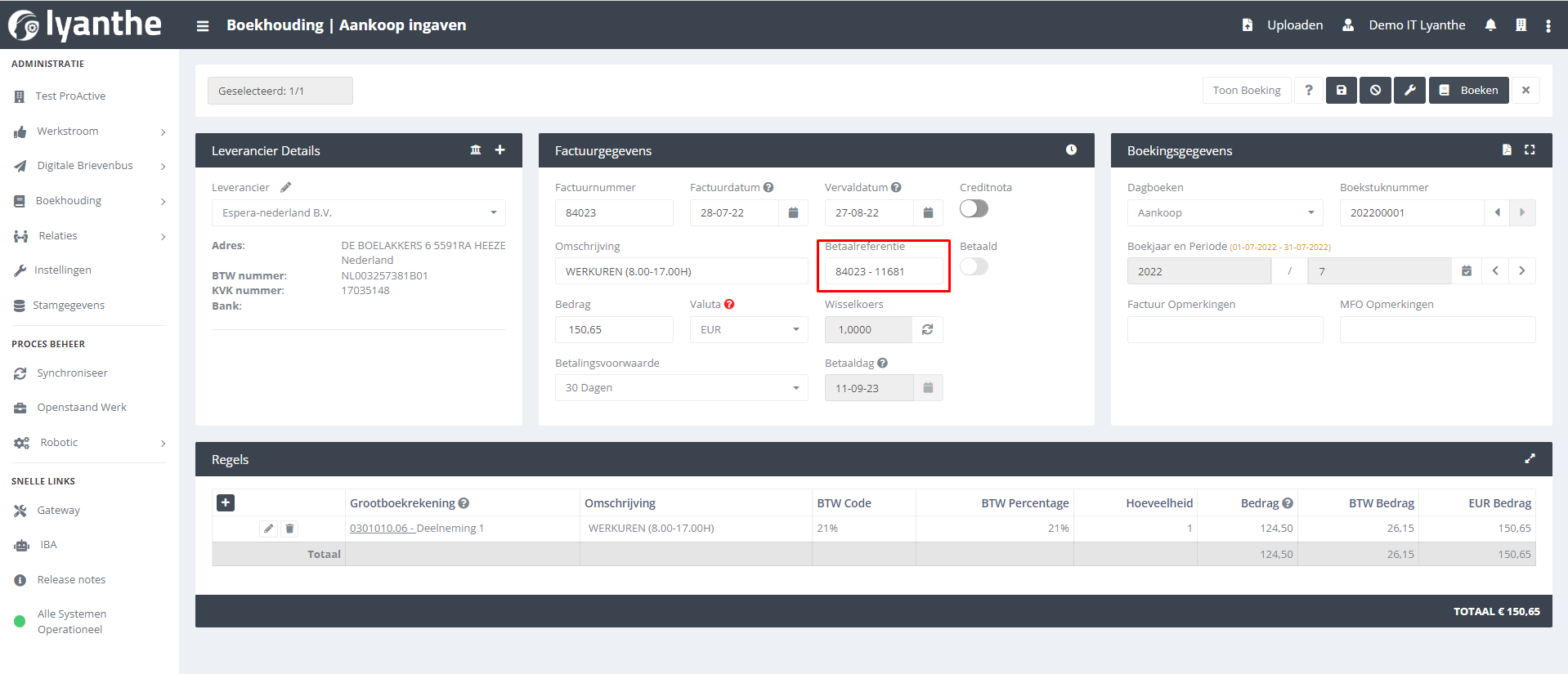Click the wrench tool icon

pyautogui.click(x=1409, y=91)
